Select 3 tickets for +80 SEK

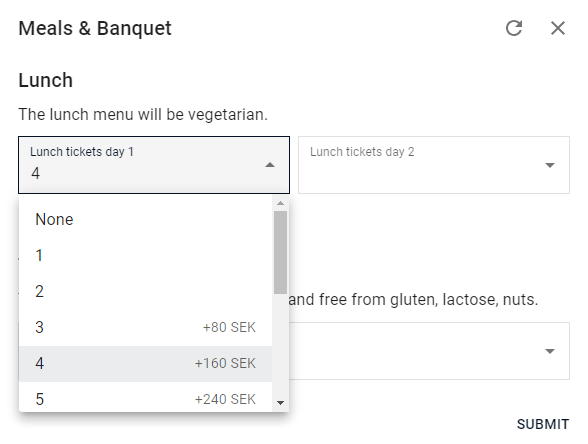pos(146,327)
